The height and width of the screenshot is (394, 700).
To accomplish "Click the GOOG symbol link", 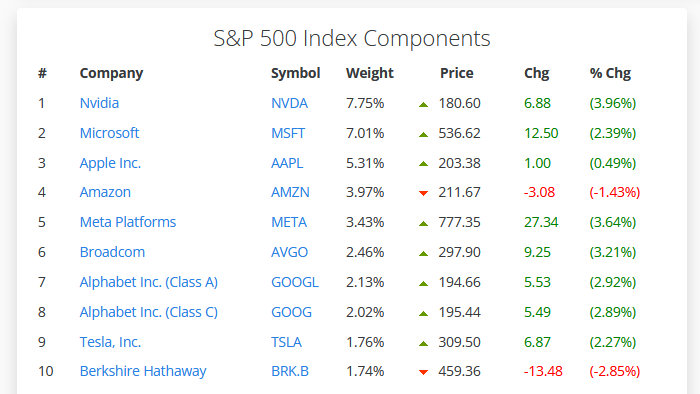I will (x=292, y=312).
